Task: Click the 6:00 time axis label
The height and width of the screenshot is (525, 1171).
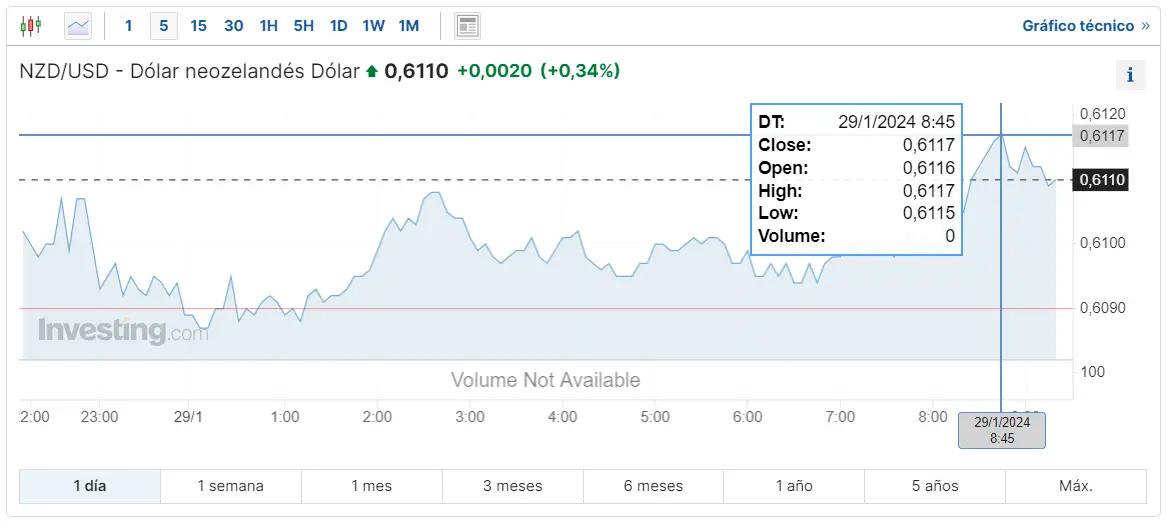Action: pos(748,417)
